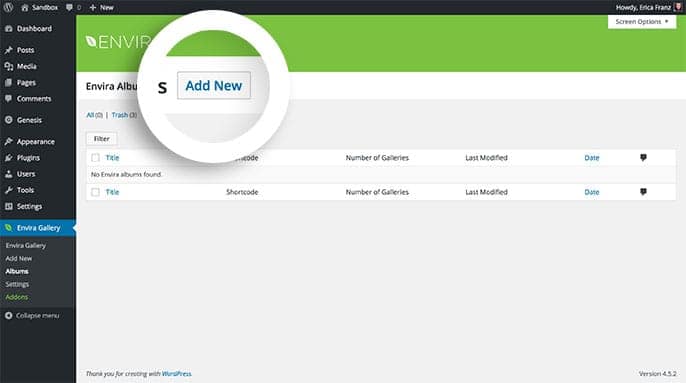Screen dimensions: 686x383
Task: Click the Dashboard gauge icon
Action: click(8, 28)
